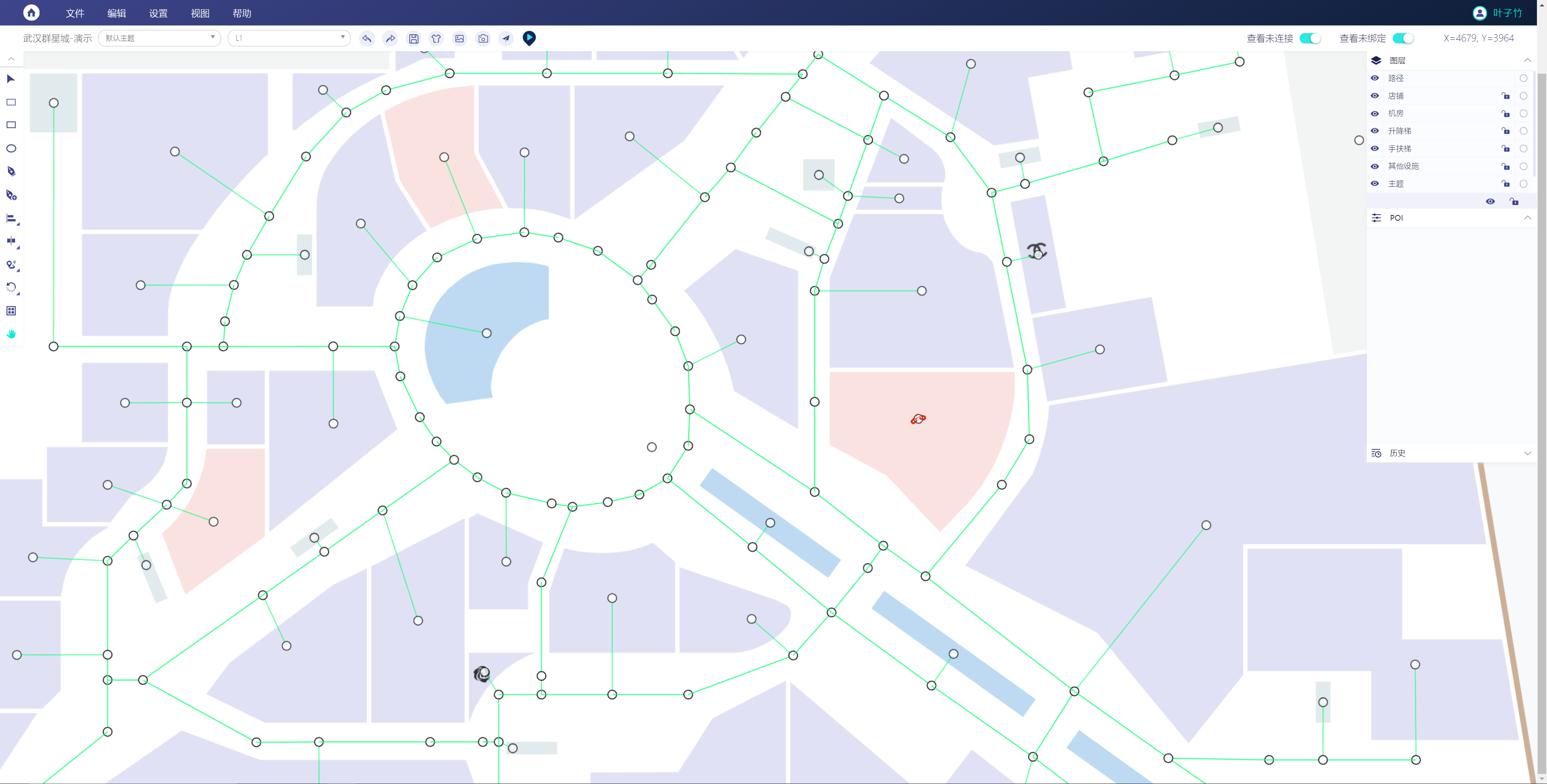Click the 图层 layers stack icon
Image resolution: width=1547 pixels, height=784 pixels.
1377,60
